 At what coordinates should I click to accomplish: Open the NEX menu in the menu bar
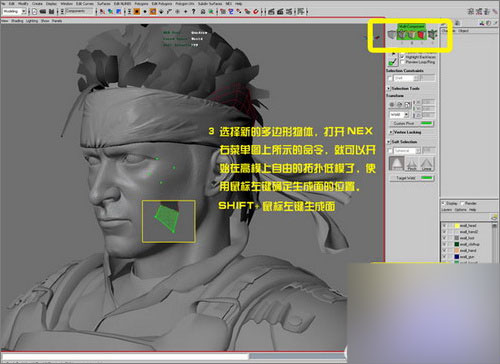click(x=229, y=4)
